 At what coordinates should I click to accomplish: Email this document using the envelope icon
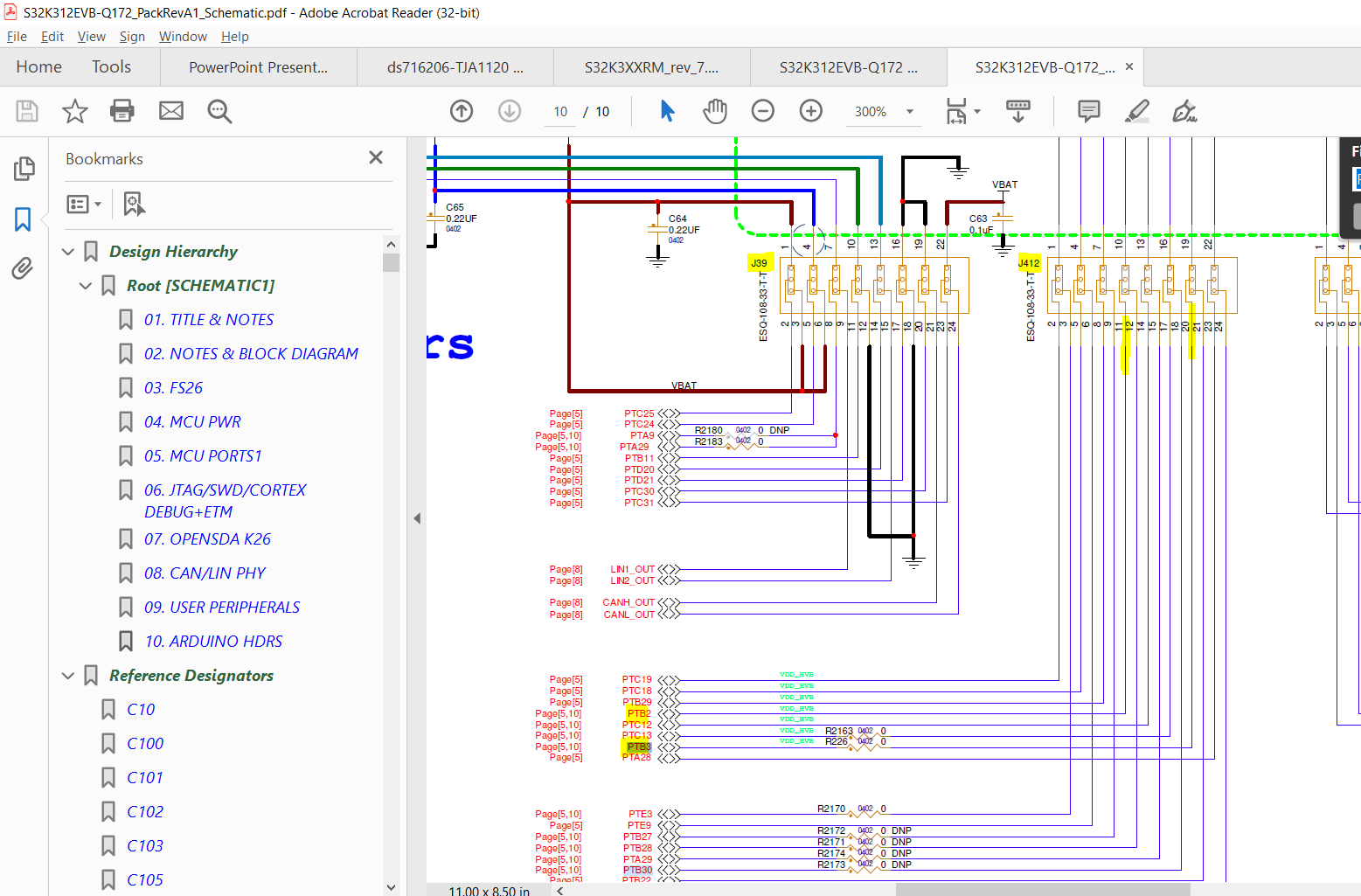(x=170, y=111)
